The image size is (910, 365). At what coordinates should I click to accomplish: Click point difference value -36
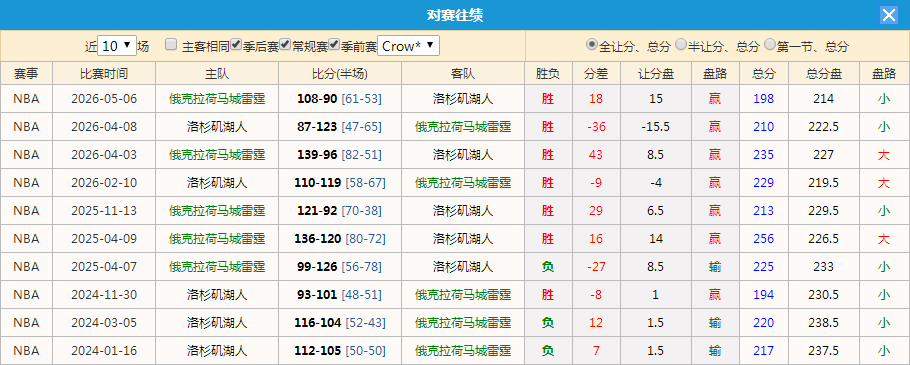(x=596, y=127)
